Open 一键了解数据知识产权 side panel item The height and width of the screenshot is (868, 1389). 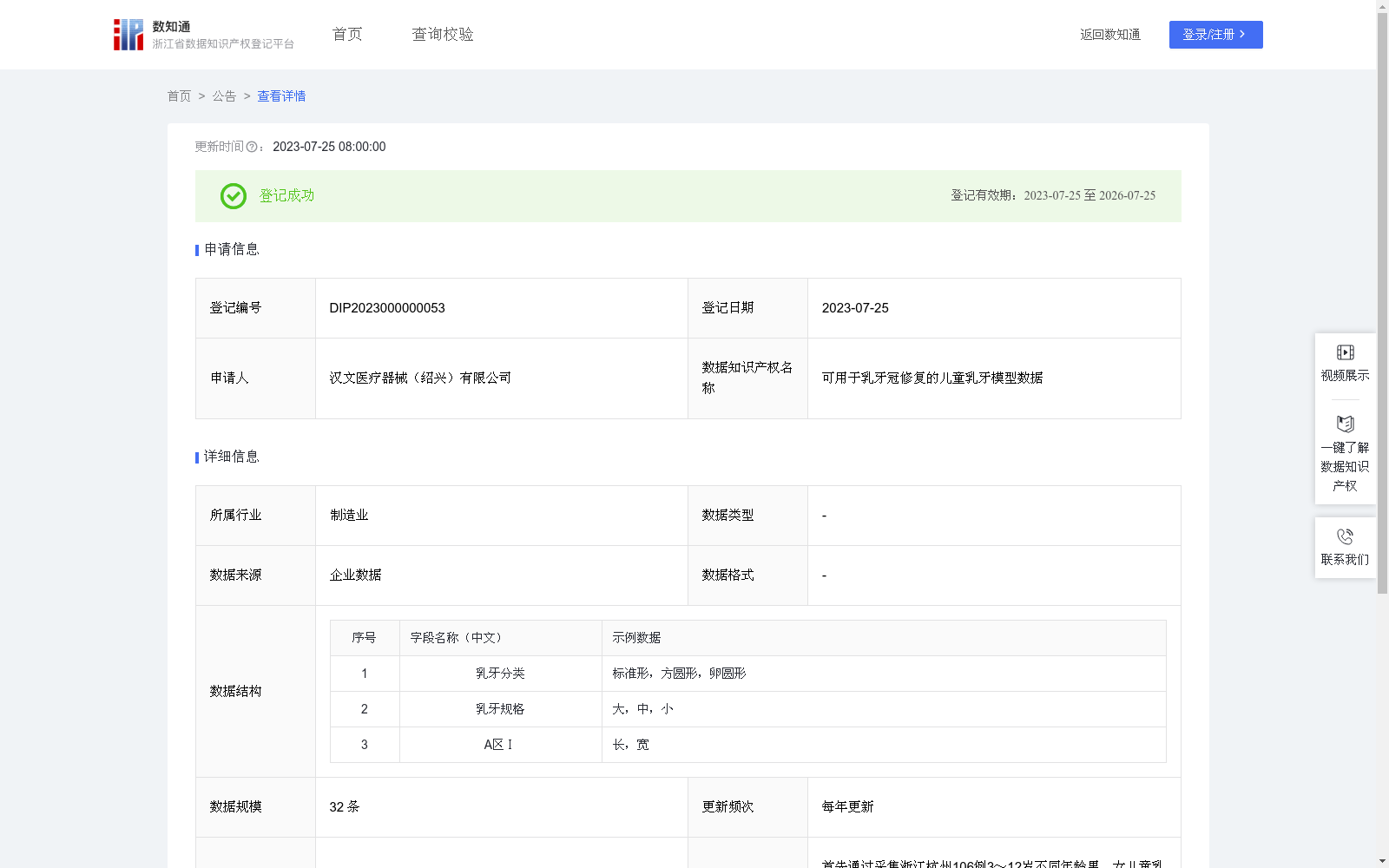[x=1345, y=455]
